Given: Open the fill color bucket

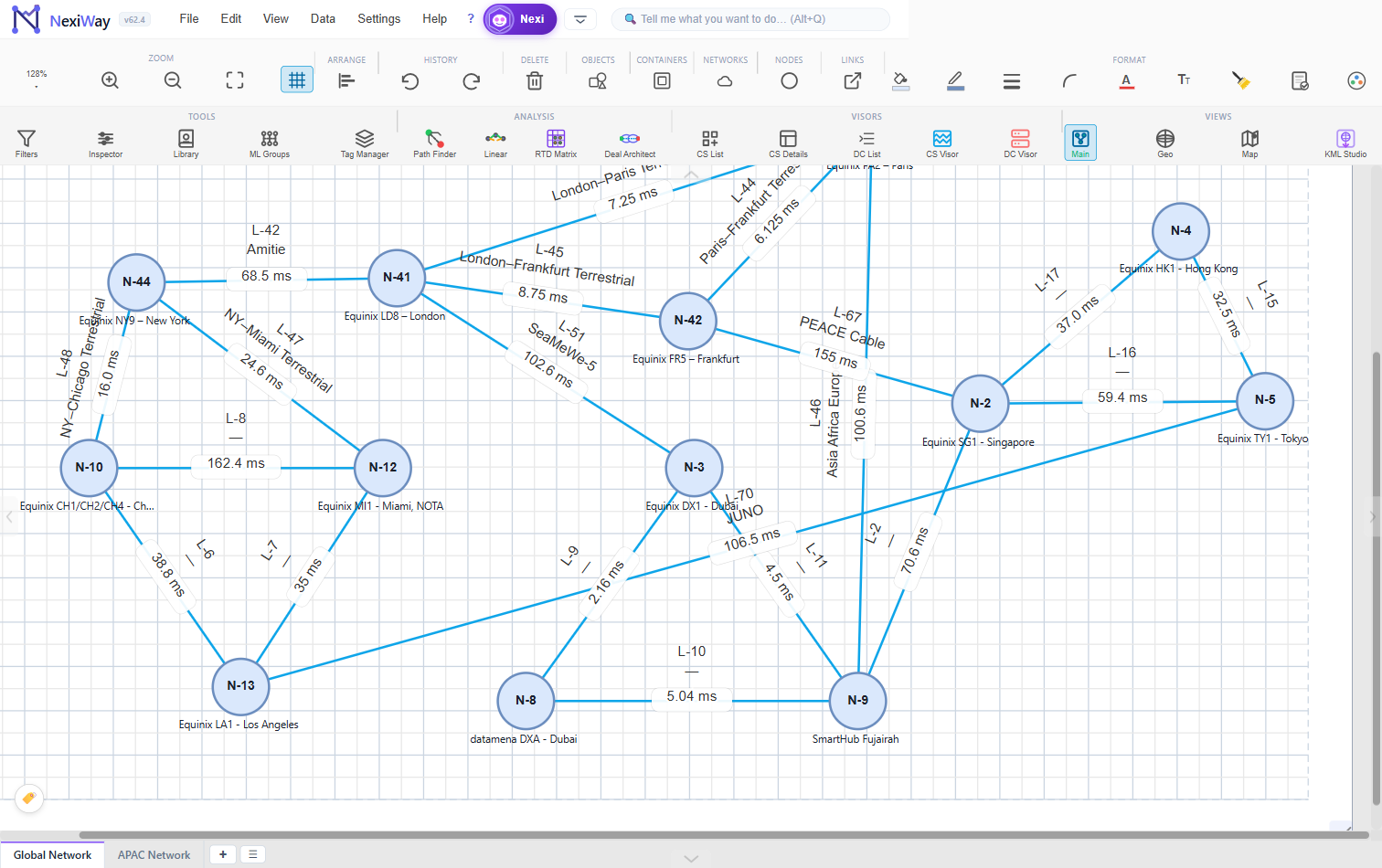Looking at the screenshot, I should tap(900, 80).
